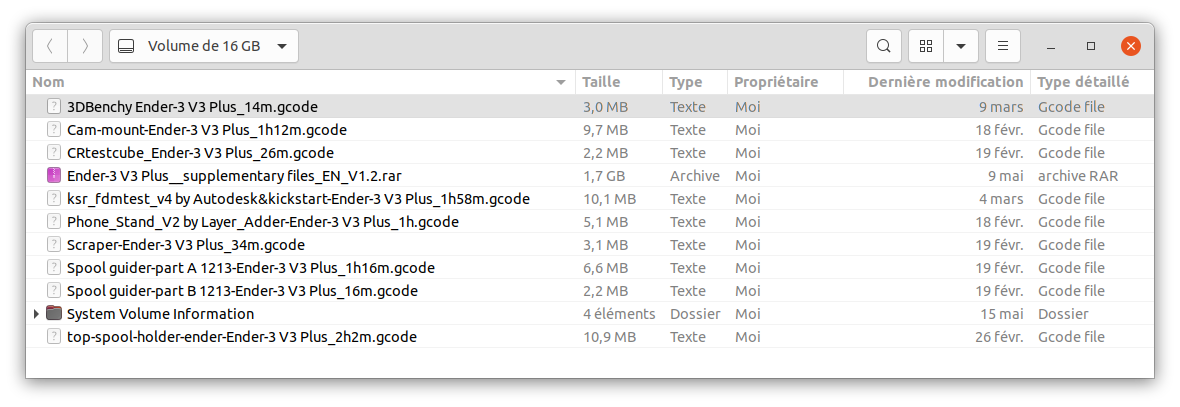Select Scraper-Ender-3 V3 Plus_34m.gcode file
Image resolution: width=1180 pixels, height=407 pixels.
pyautogui.click(x=185, y=245)
